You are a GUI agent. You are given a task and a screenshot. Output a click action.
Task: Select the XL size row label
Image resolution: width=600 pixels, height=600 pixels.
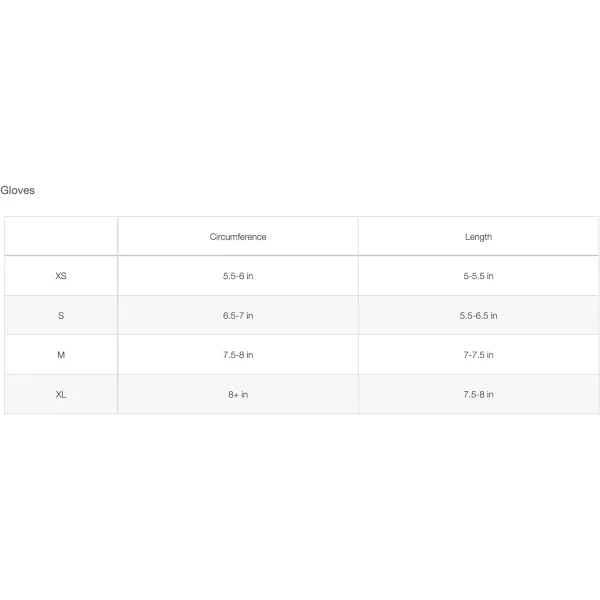pos(61,394)
